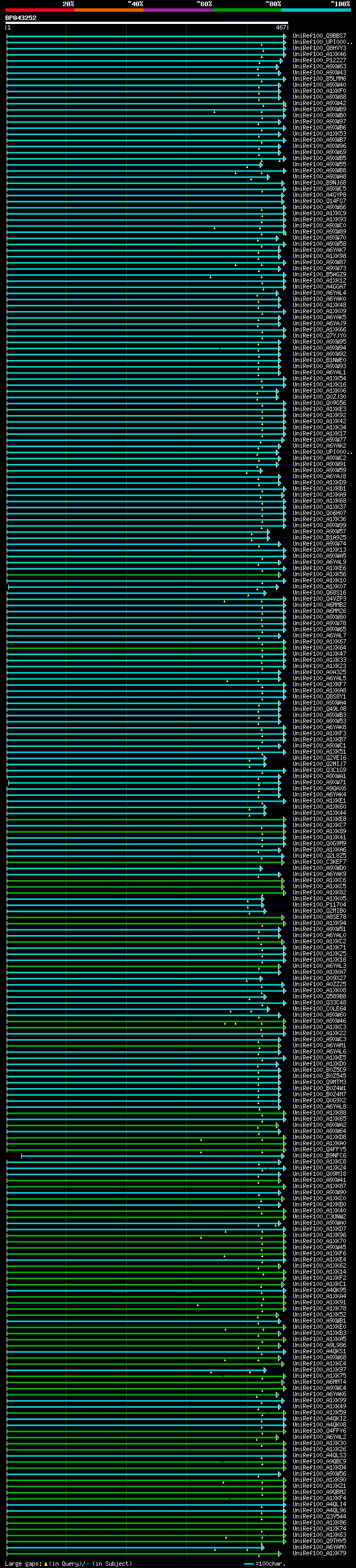Select the UniRef100_A1XK53 label

click(319, 134)
